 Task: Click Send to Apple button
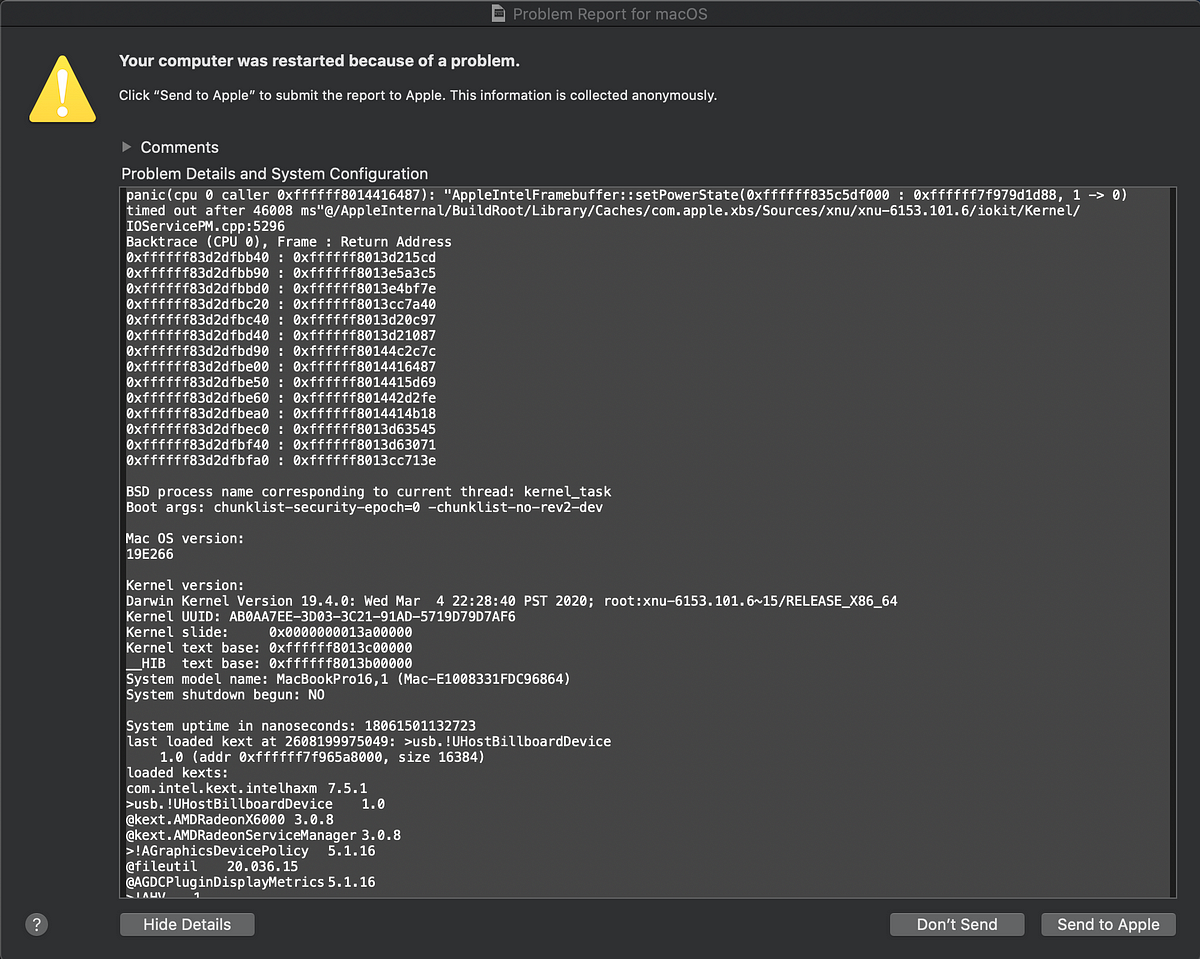point(1108,924)
